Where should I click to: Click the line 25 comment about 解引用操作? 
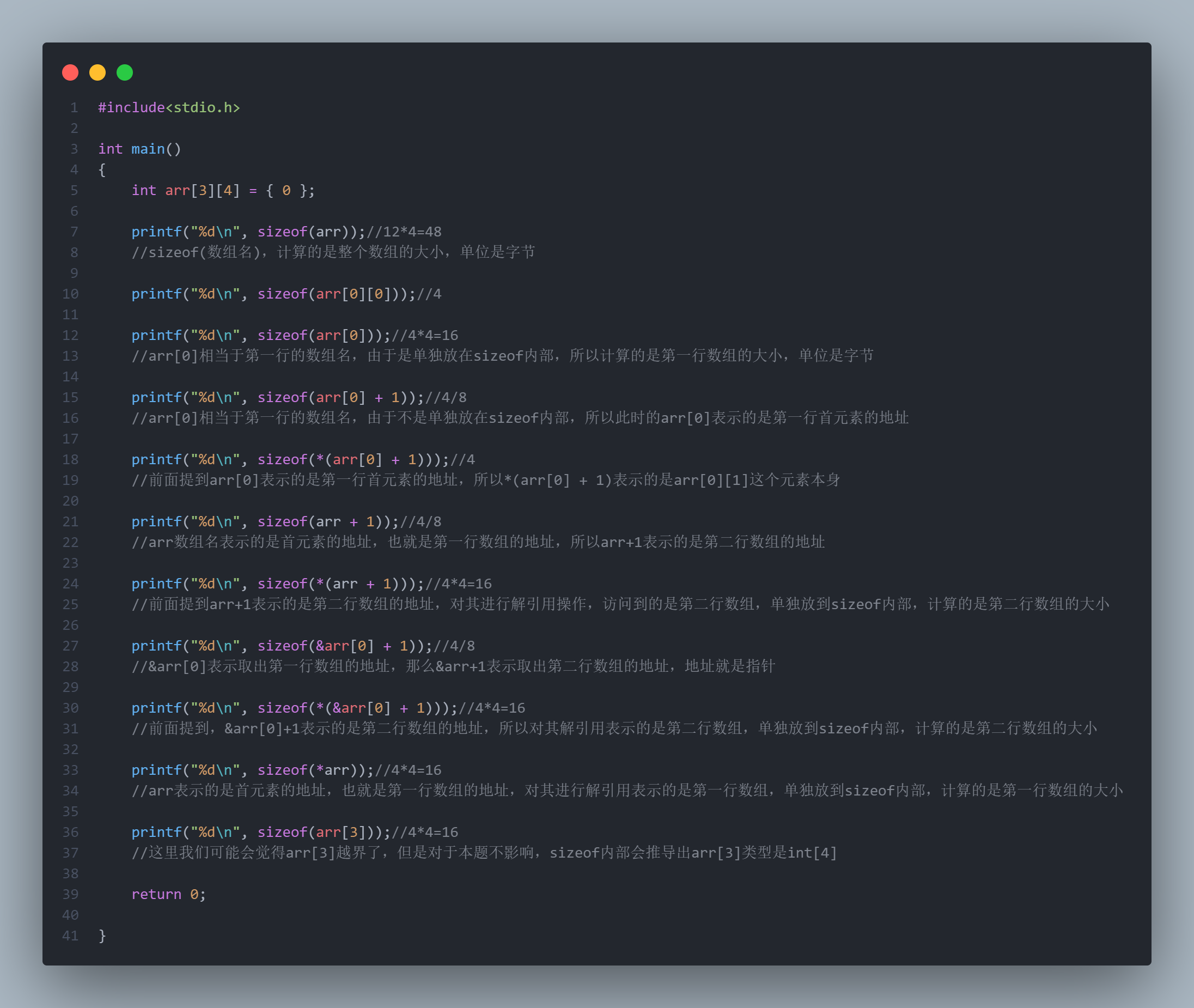620,604
